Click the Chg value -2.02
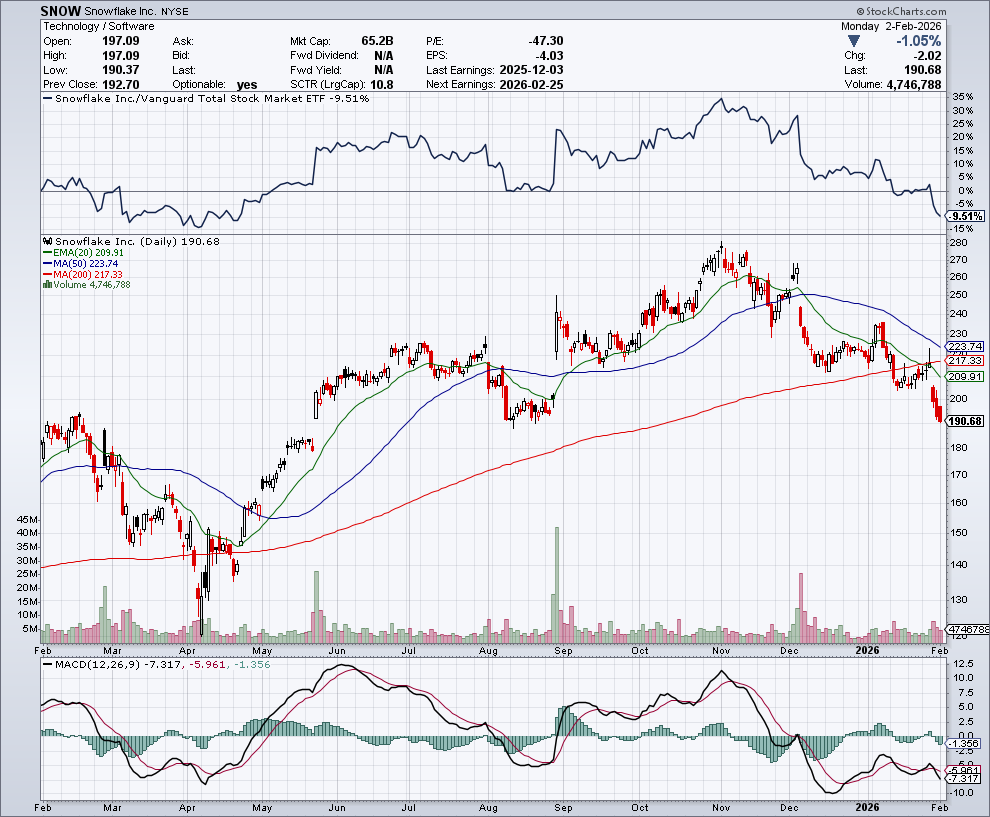The image size is (990, 817). pos(927,56)
